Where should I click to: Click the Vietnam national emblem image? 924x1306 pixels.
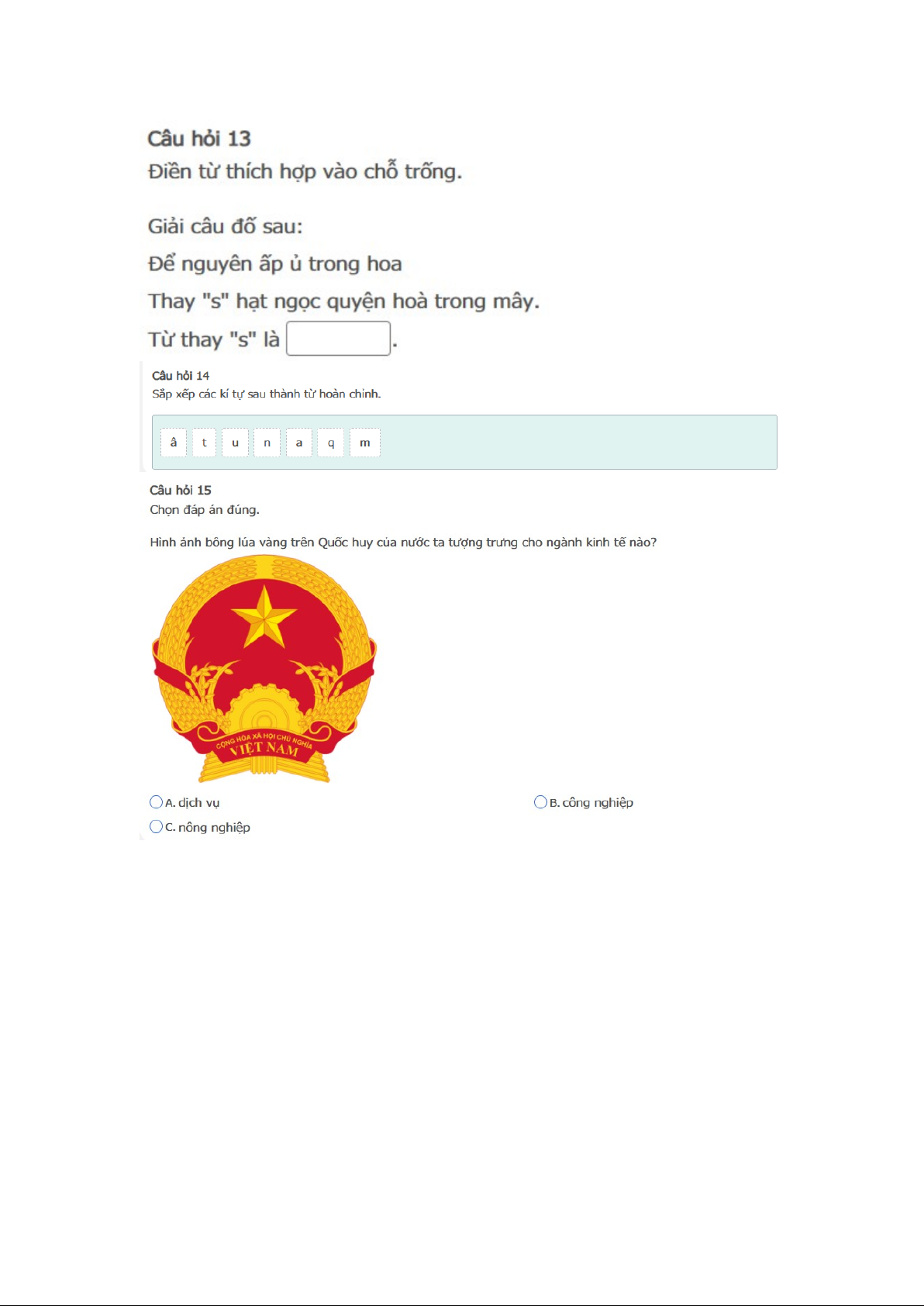point(264,670)
